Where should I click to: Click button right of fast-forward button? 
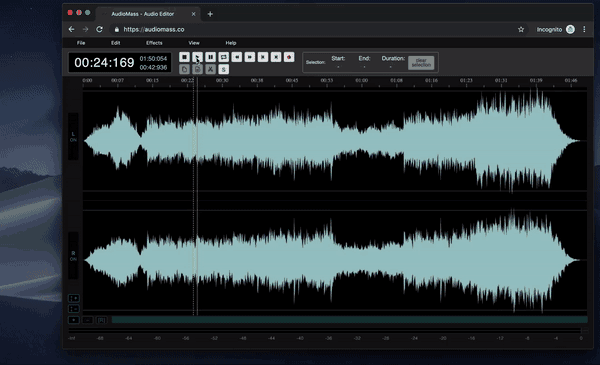263,57
